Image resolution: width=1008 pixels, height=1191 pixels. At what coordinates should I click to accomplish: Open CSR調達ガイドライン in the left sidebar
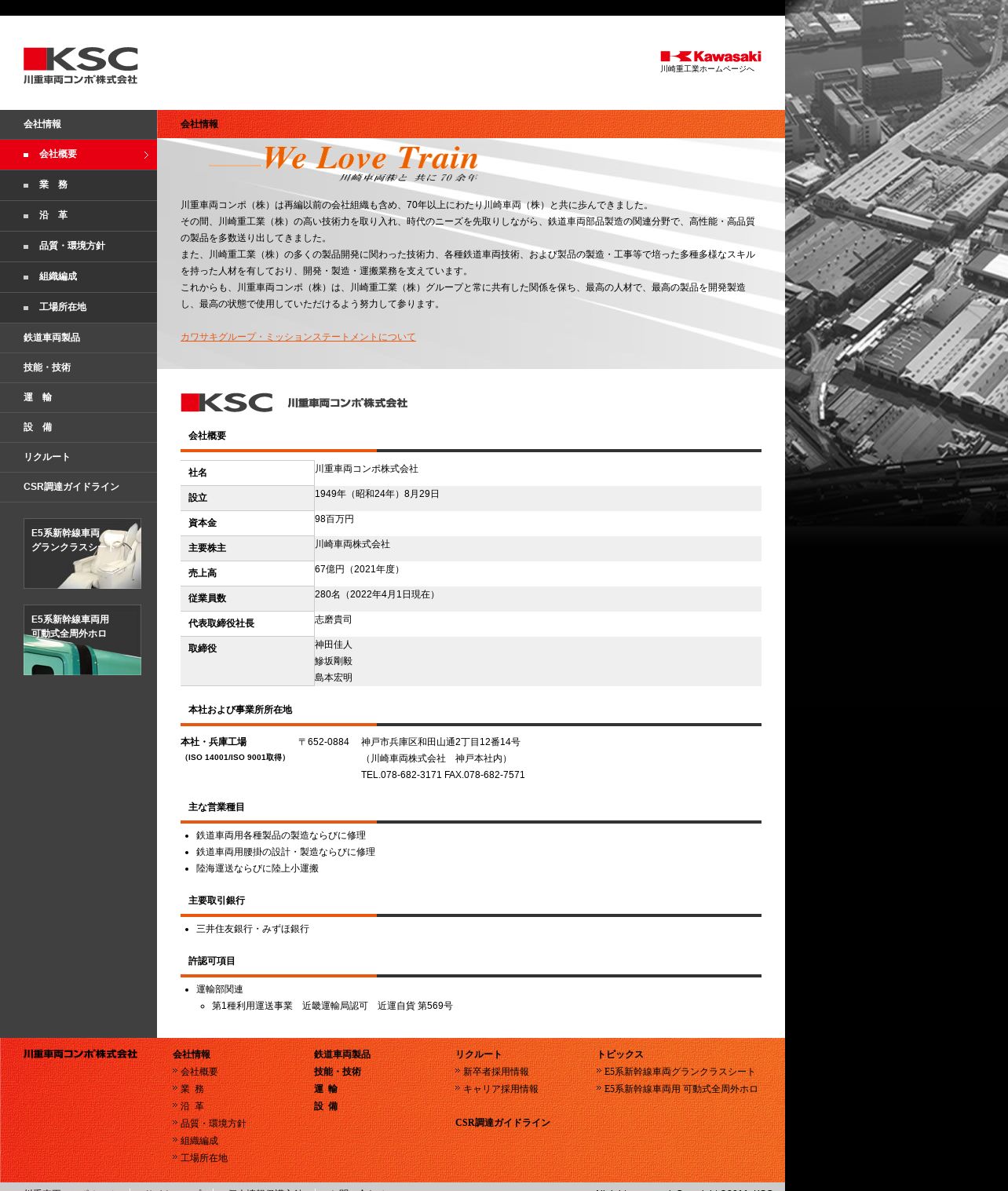click(x=79, y=487)
